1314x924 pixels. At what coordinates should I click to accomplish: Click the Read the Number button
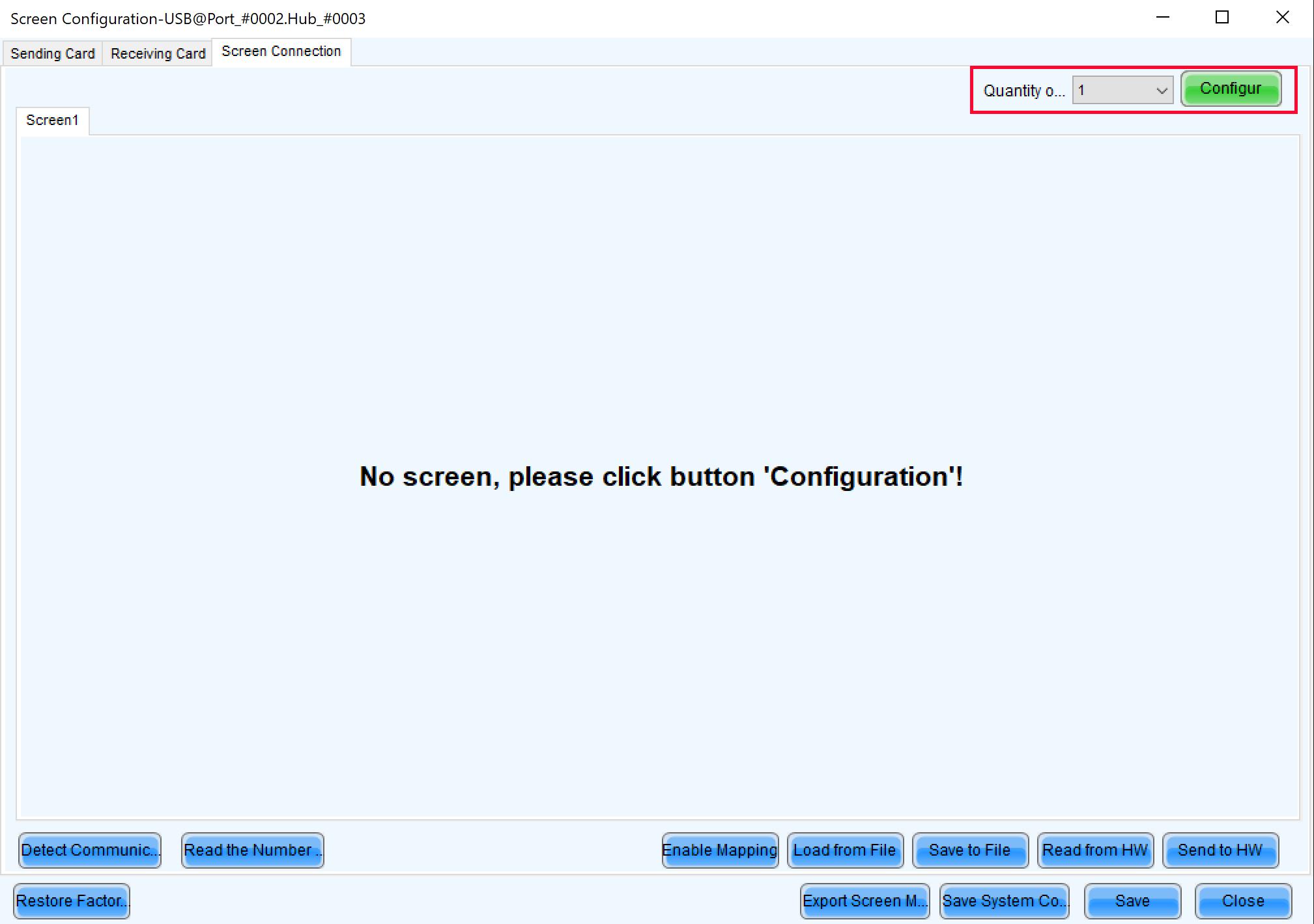(252, 850)
